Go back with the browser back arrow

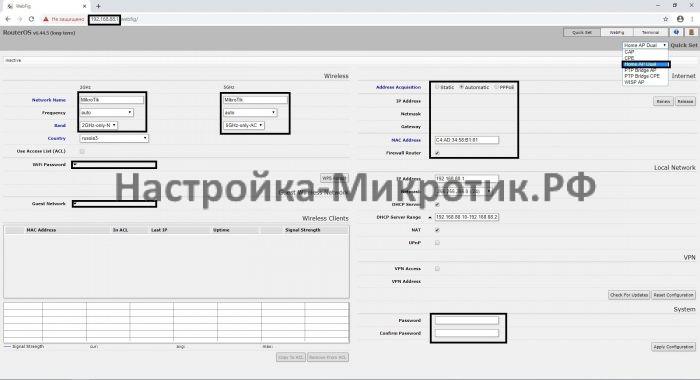[8, 19]
